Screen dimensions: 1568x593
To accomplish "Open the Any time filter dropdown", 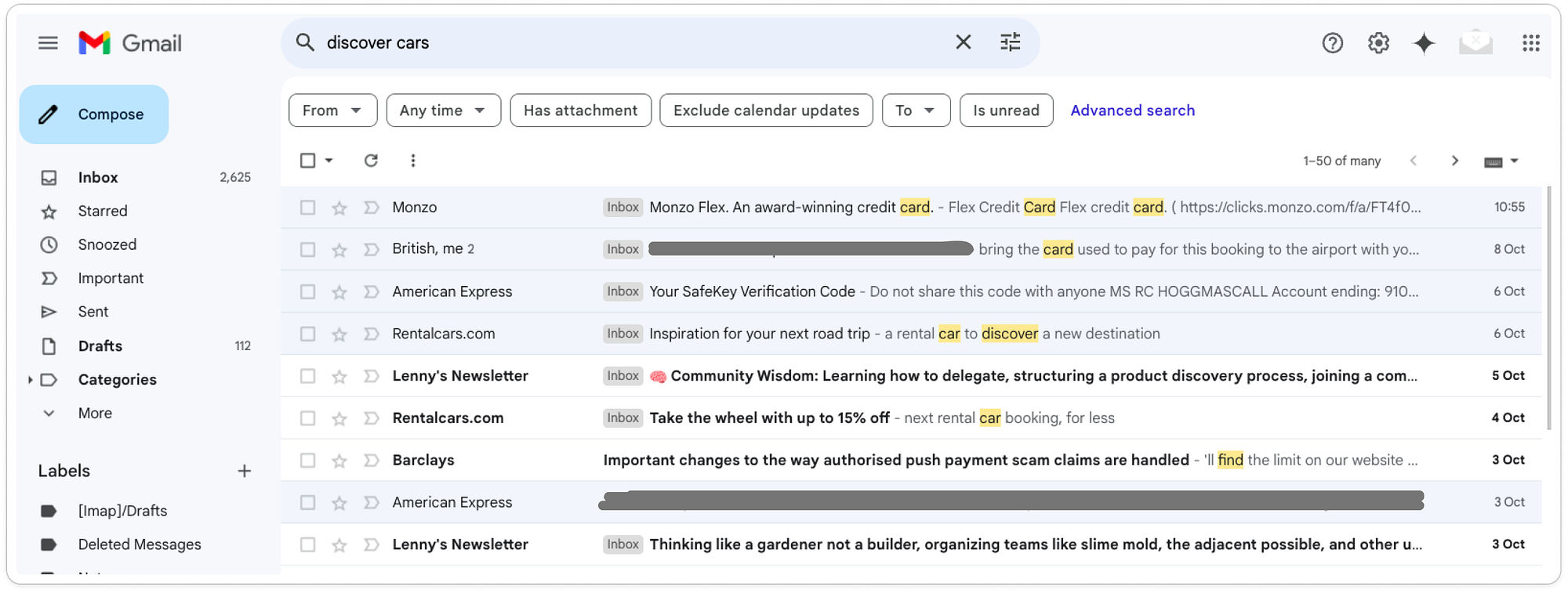I will pos(443,110).
